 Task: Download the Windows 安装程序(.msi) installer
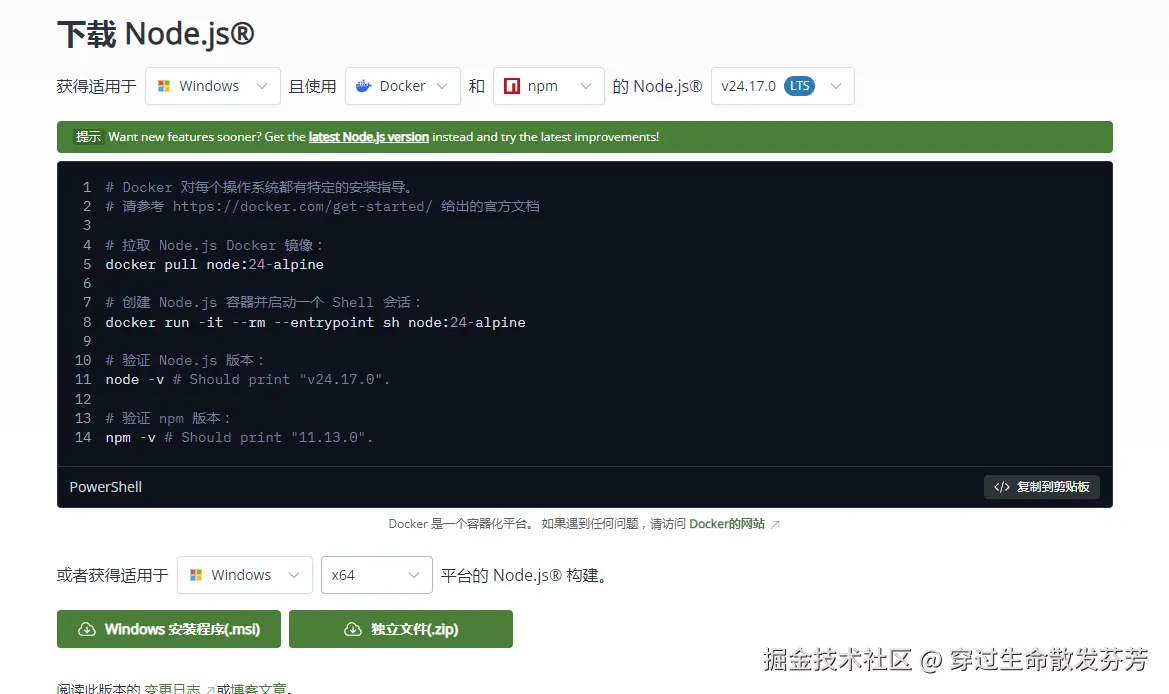click(168, 629)
